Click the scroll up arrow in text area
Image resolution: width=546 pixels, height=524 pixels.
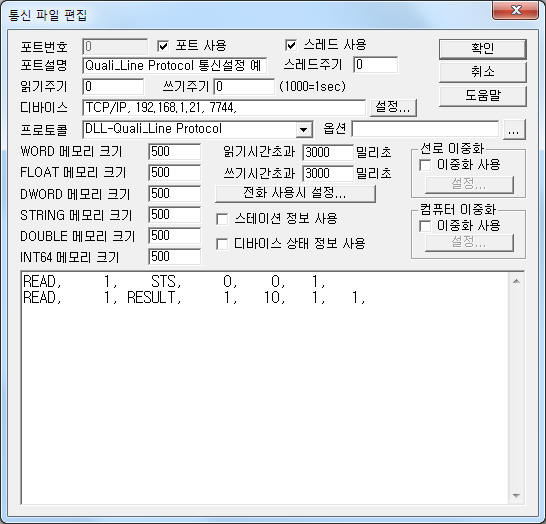(516, 281)
